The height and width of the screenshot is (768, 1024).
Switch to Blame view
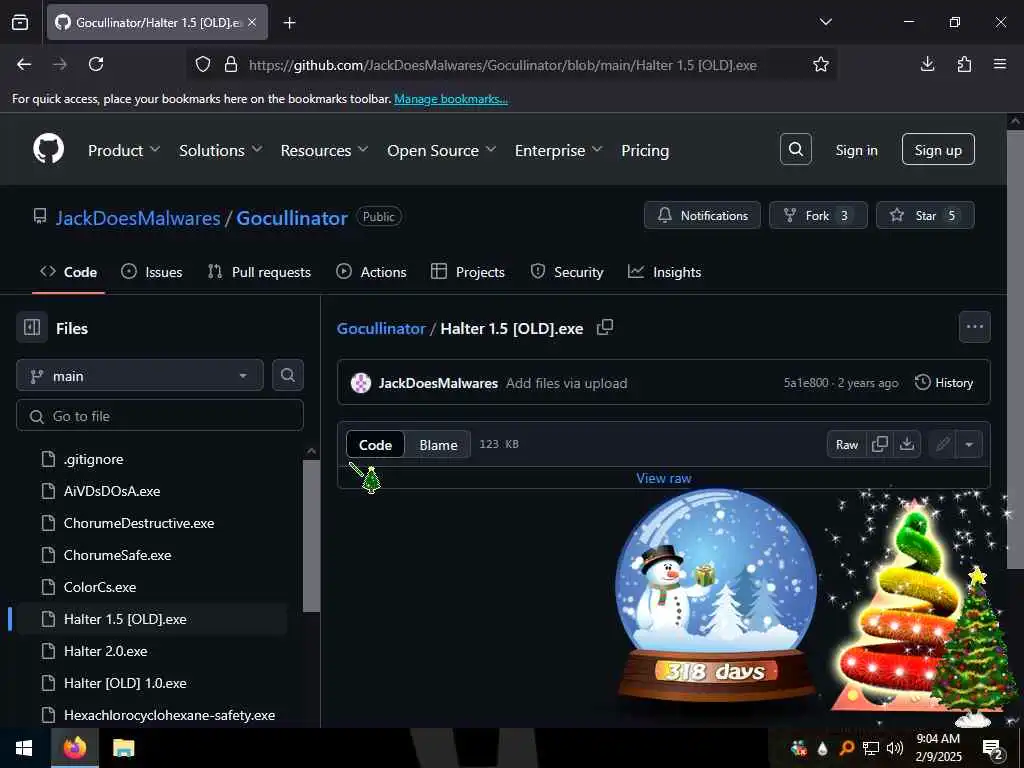pos(438,445)
